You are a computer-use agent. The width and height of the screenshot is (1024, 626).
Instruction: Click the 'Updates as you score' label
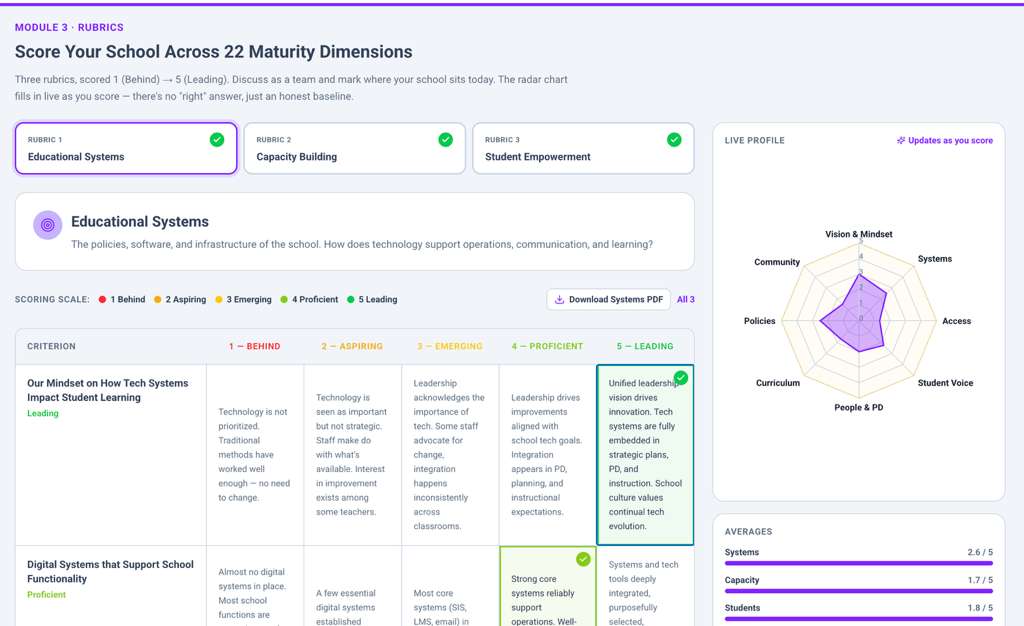(x=950, y=140)
